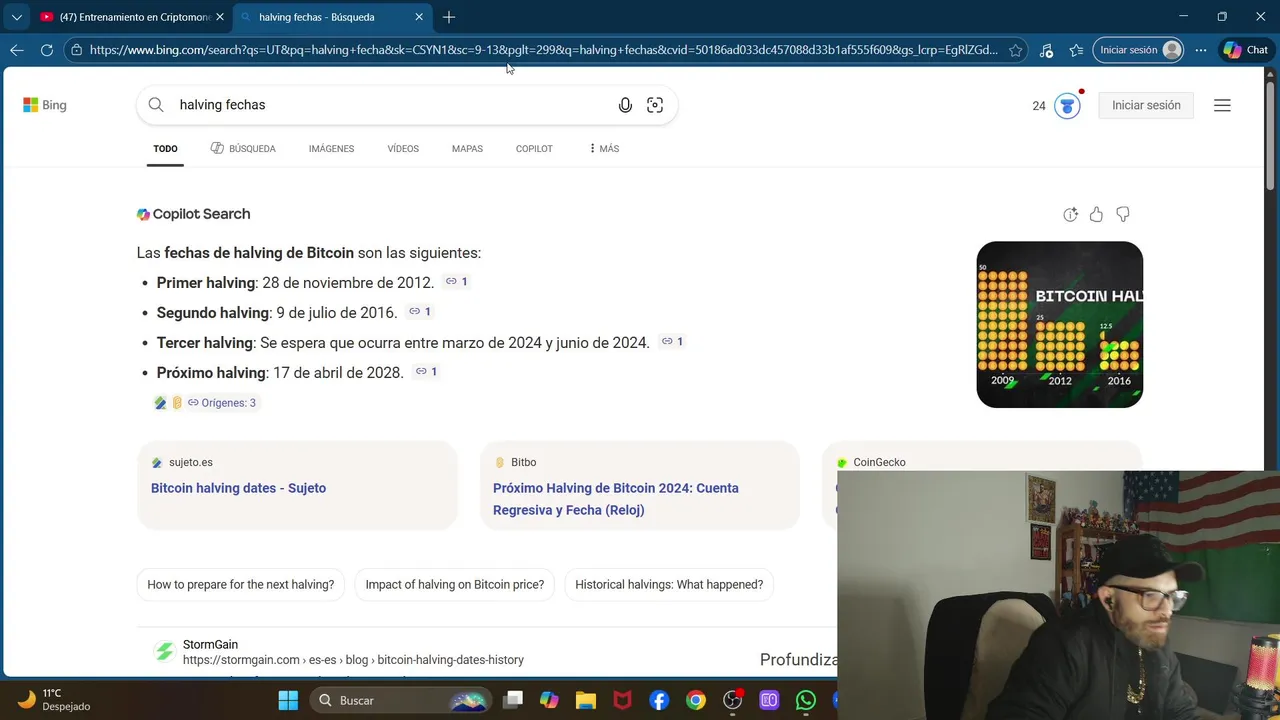Click the taskbar Buscar search box
Image resolution: width=1280 pixels, height=720 pixels.
point(401,701)
